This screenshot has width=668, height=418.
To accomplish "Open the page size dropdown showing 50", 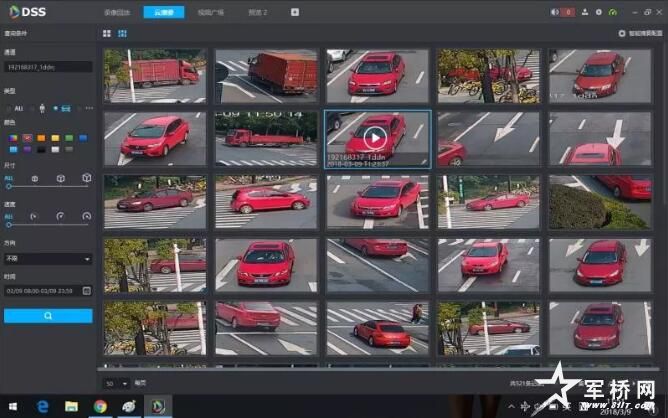I will pyautogui.click(x=116, y=383).
